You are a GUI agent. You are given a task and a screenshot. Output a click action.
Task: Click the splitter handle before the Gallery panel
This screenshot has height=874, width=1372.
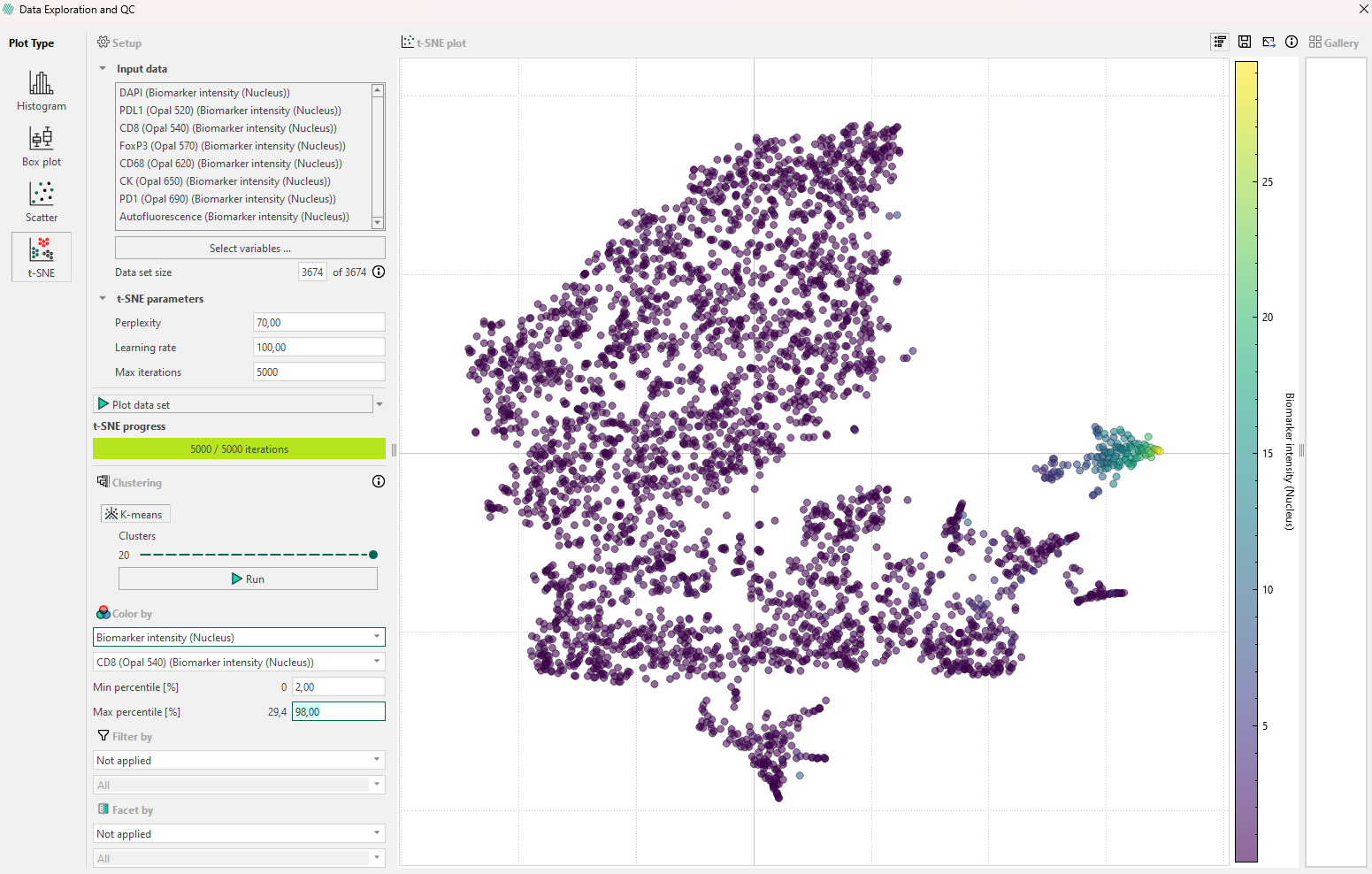coord(1301,449)
